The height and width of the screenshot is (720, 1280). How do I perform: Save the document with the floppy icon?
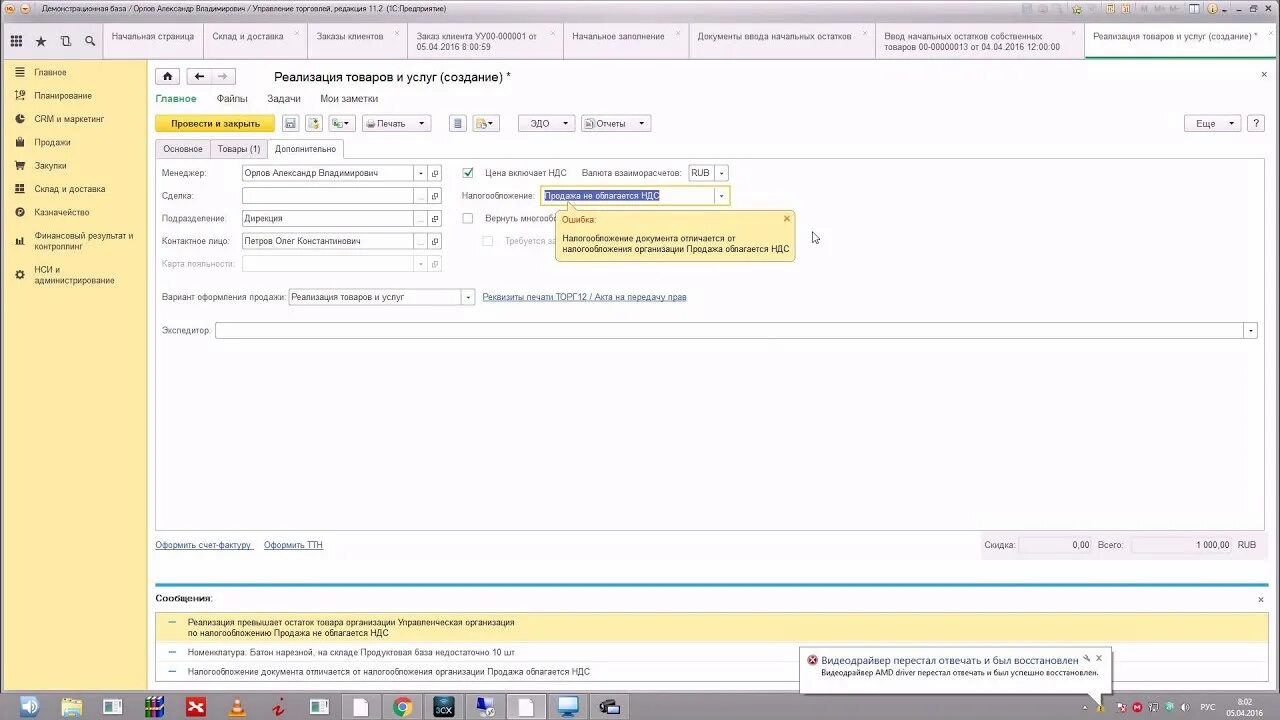(x=290, y=123)
